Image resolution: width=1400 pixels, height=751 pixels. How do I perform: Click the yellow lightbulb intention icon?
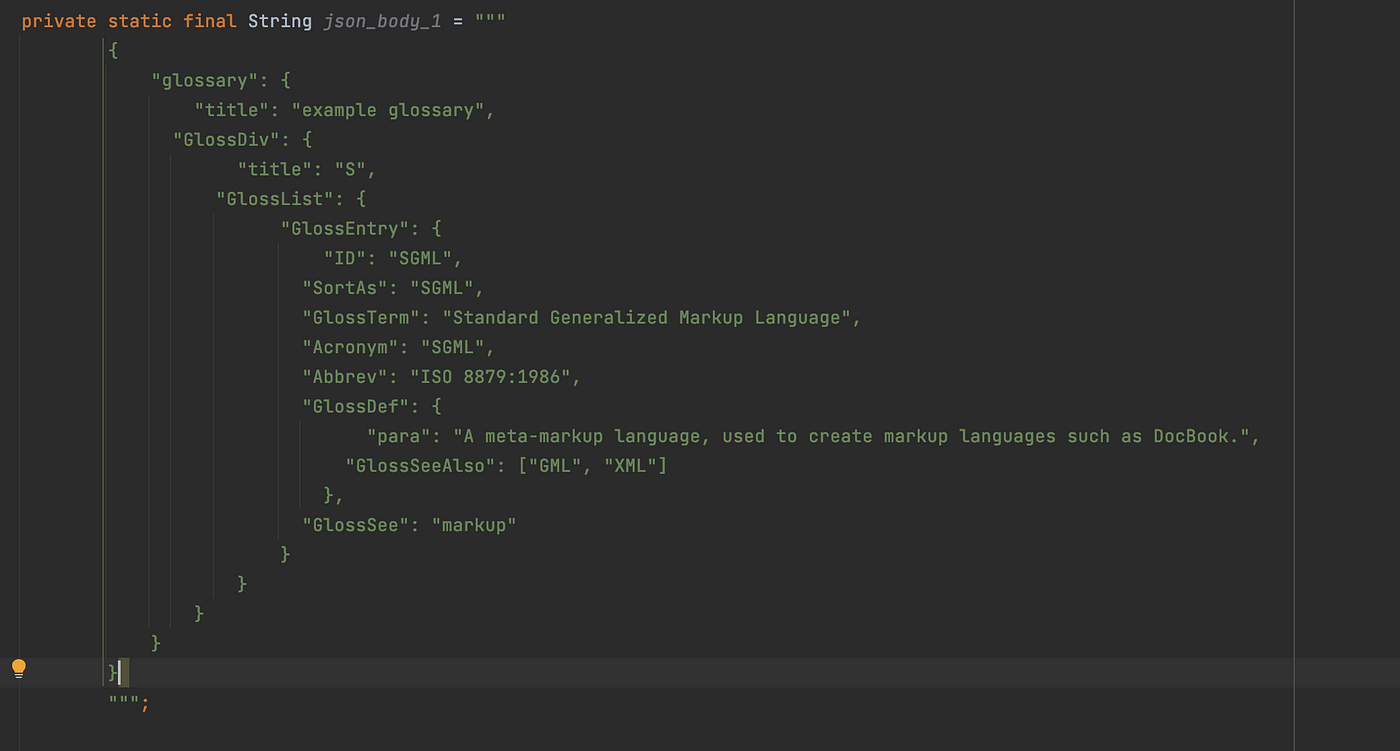[18, 669]
